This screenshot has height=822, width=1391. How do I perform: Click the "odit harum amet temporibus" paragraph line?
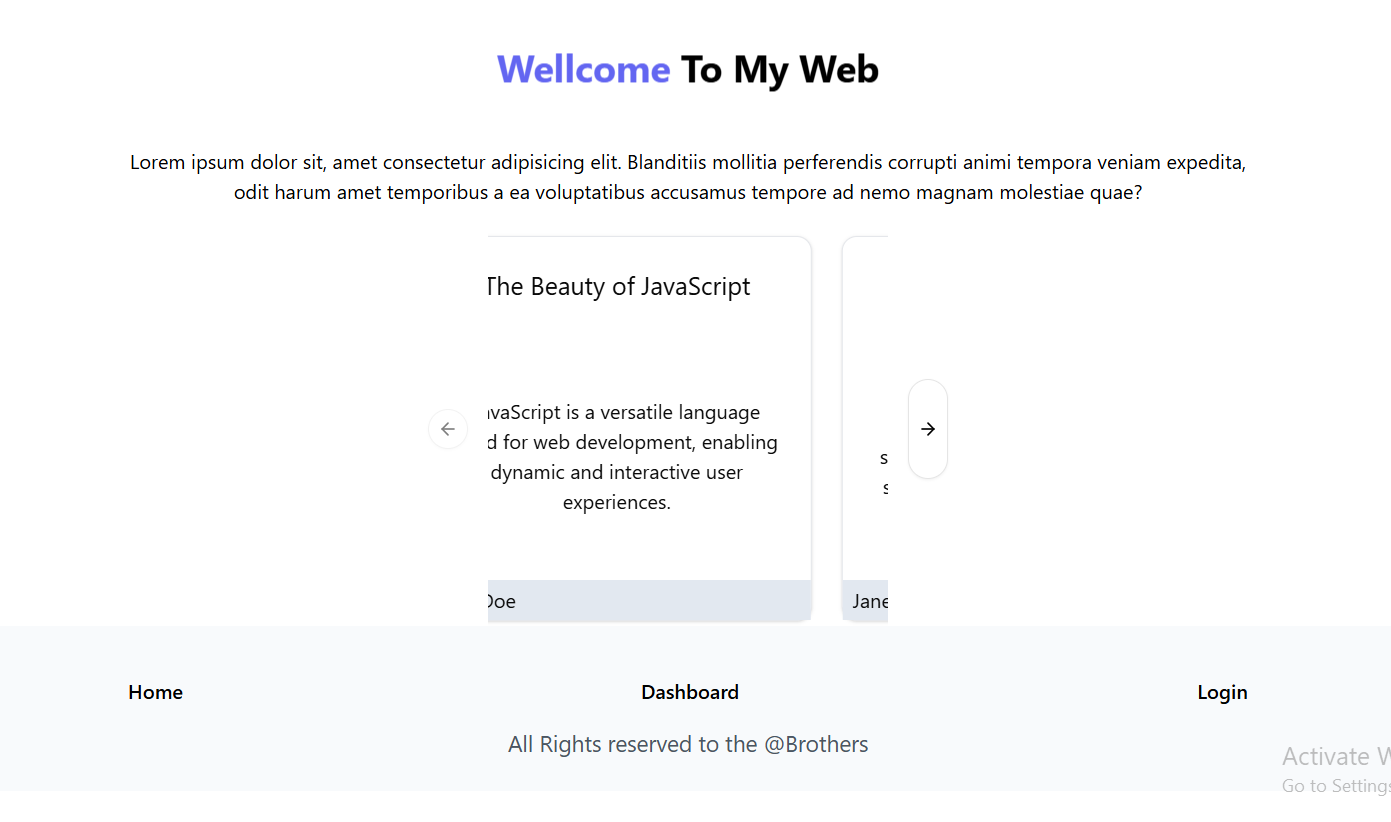pyautogui.click(x=688, y=192)
